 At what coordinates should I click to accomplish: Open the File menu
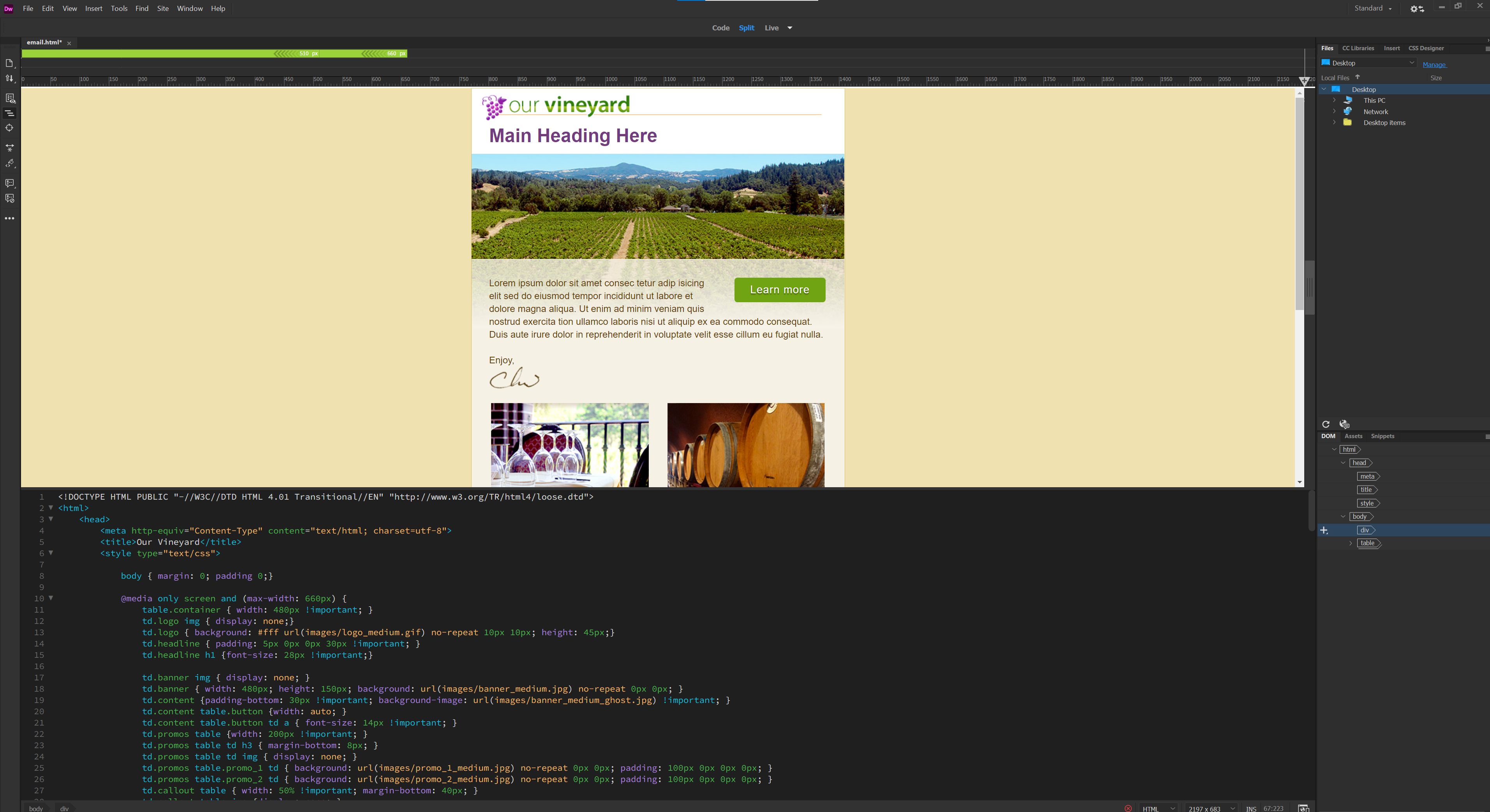tap(28, 9)
